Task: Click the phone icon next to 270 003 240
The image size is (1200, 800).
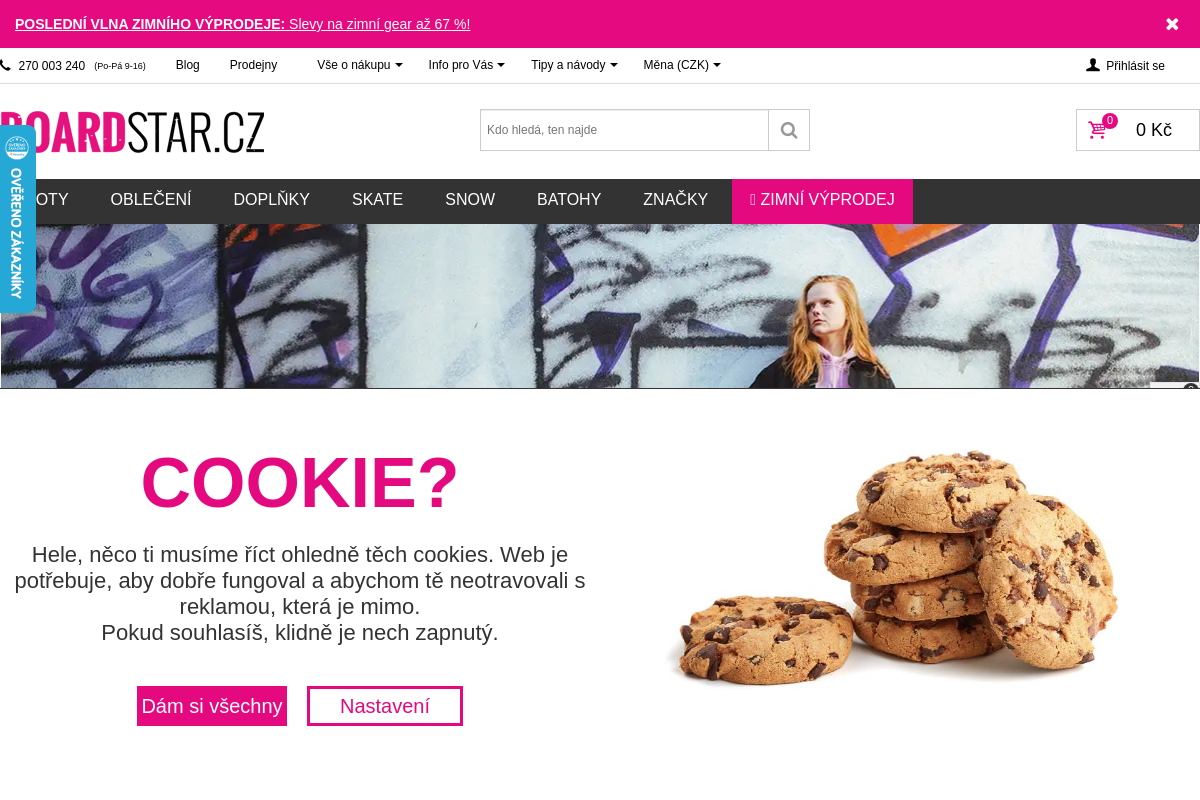Action: click(5, 65)
